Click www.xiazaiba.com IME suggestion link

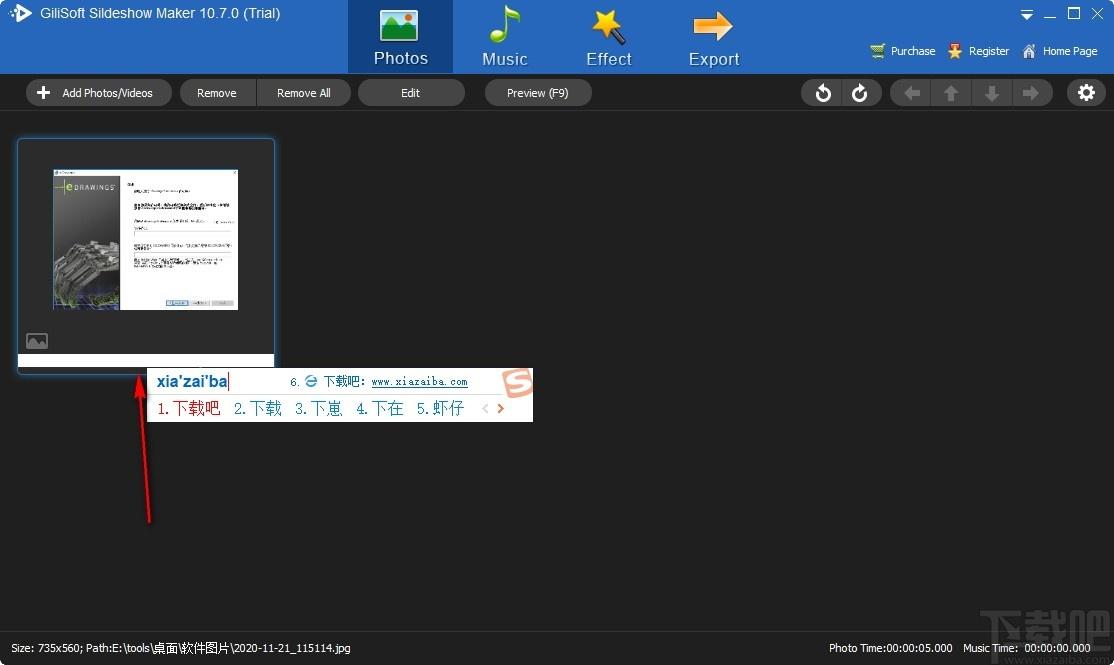(x=419, y=382)
